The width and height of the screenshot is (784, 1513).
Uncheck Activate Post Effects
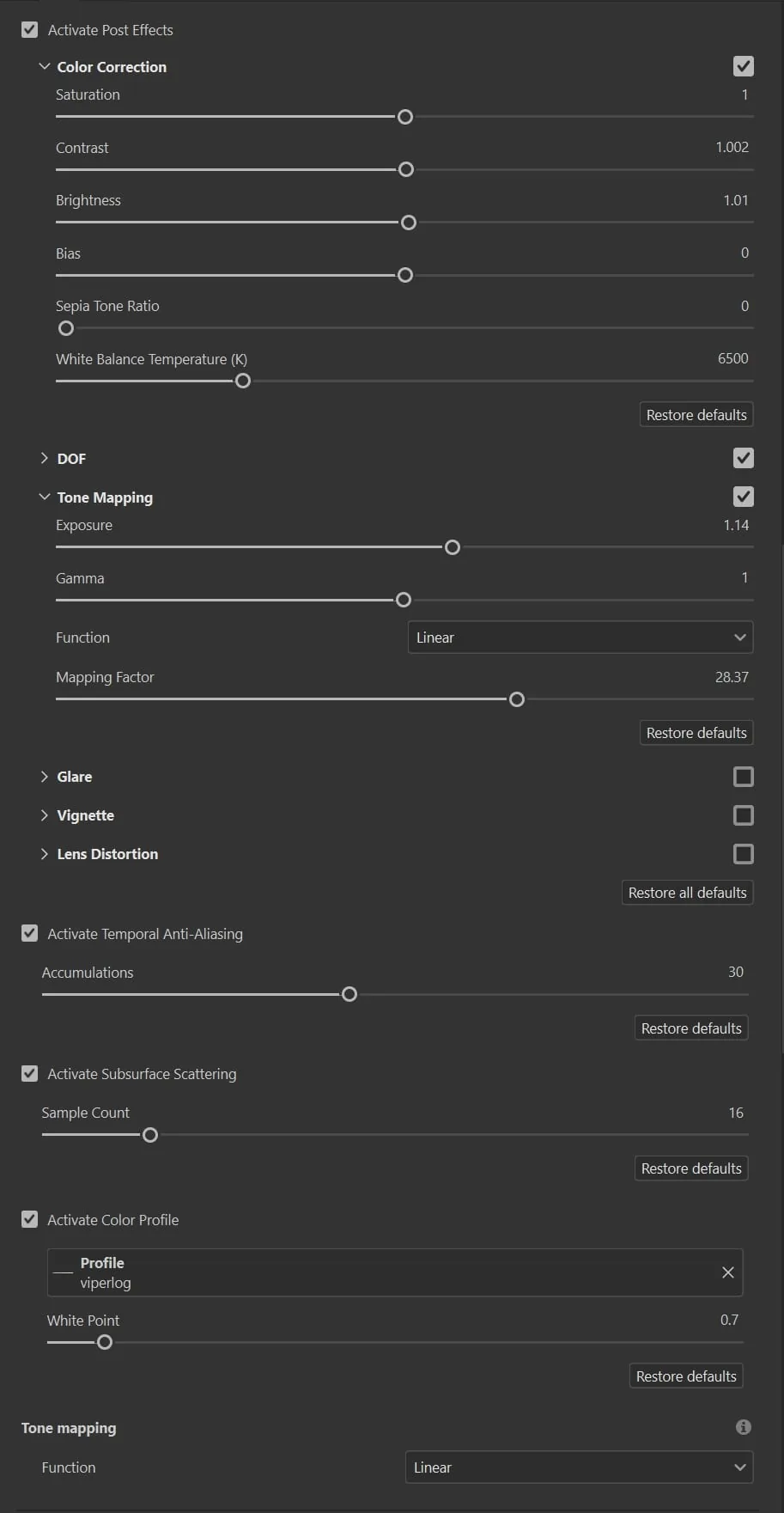(29, 30)
